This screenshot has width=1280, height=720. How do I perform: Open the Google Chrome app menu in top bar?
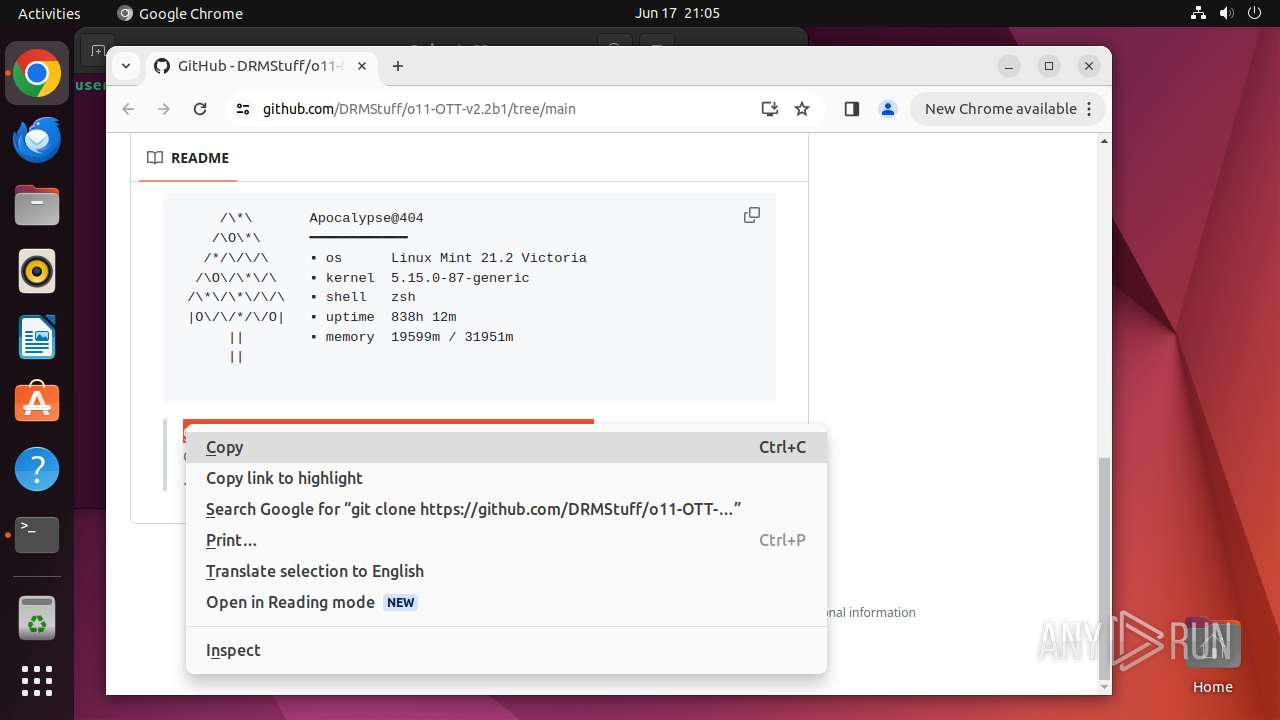click(180, 13)
